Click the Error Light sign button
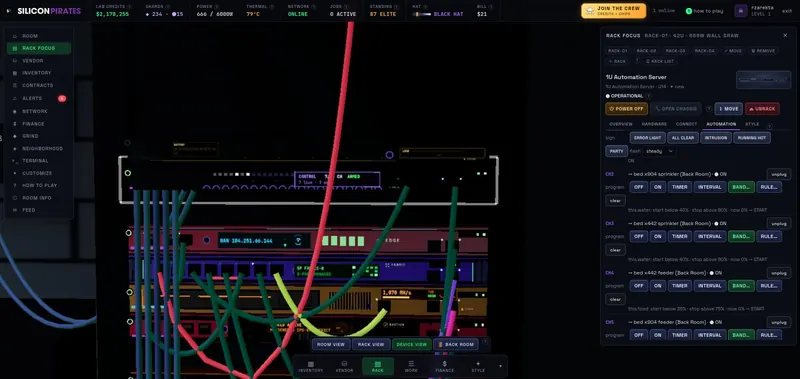 tap(648, 138)
